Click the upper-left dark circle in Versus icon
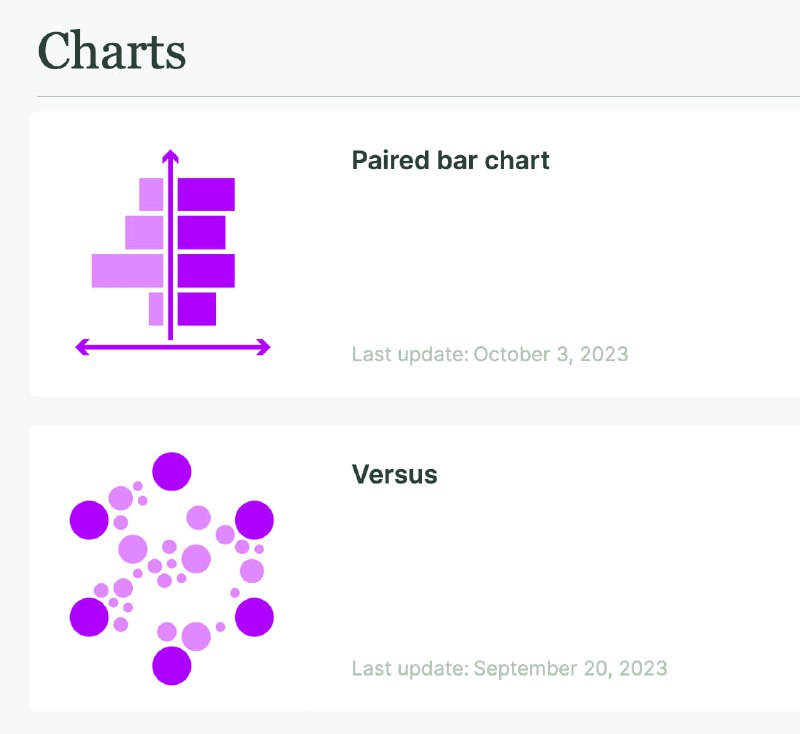 pyautogui.click(x=89, y=520)
